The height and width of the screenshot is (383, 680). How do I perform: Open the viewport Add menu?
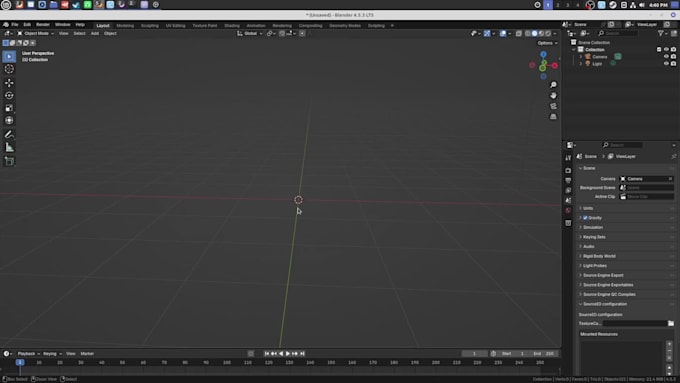(x=95, y=33)
